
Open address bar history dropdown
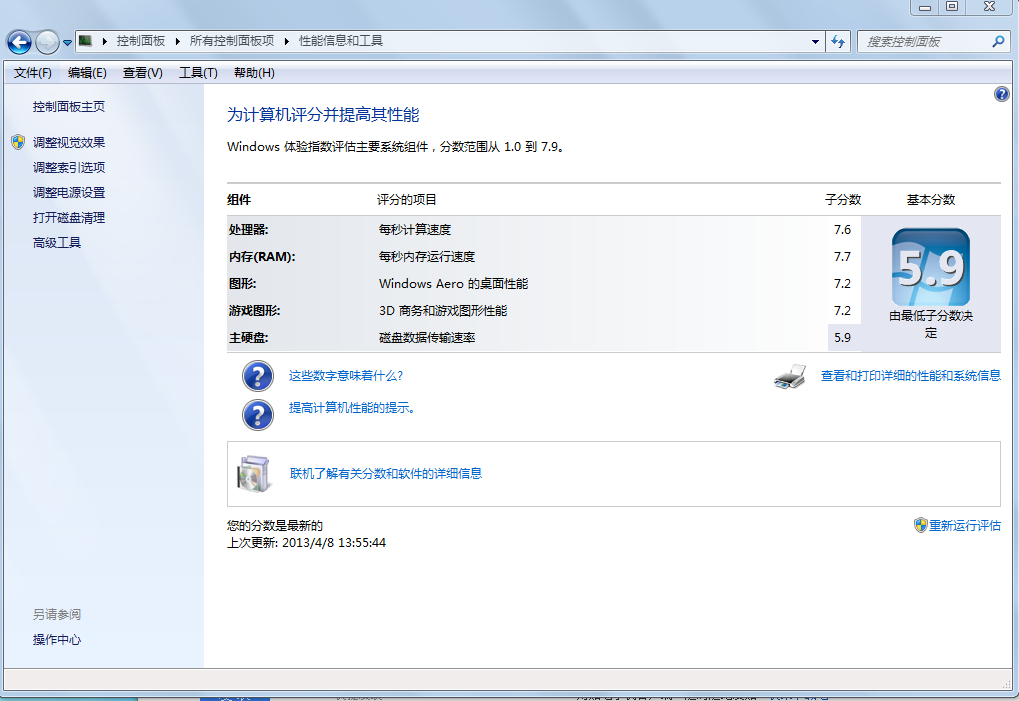[x=815, y=42]
